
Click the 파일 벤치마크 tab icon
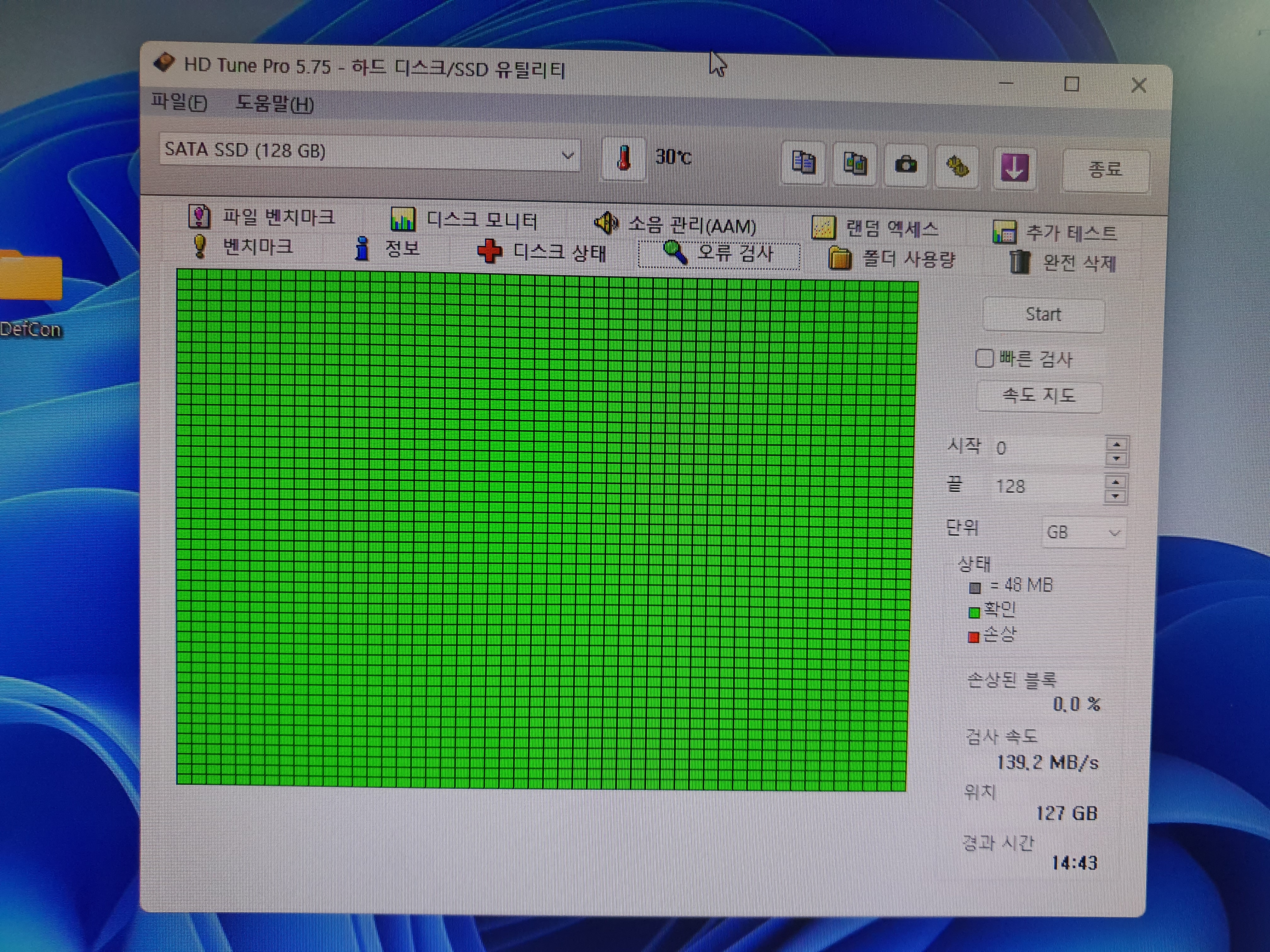[x=199, y=217]
